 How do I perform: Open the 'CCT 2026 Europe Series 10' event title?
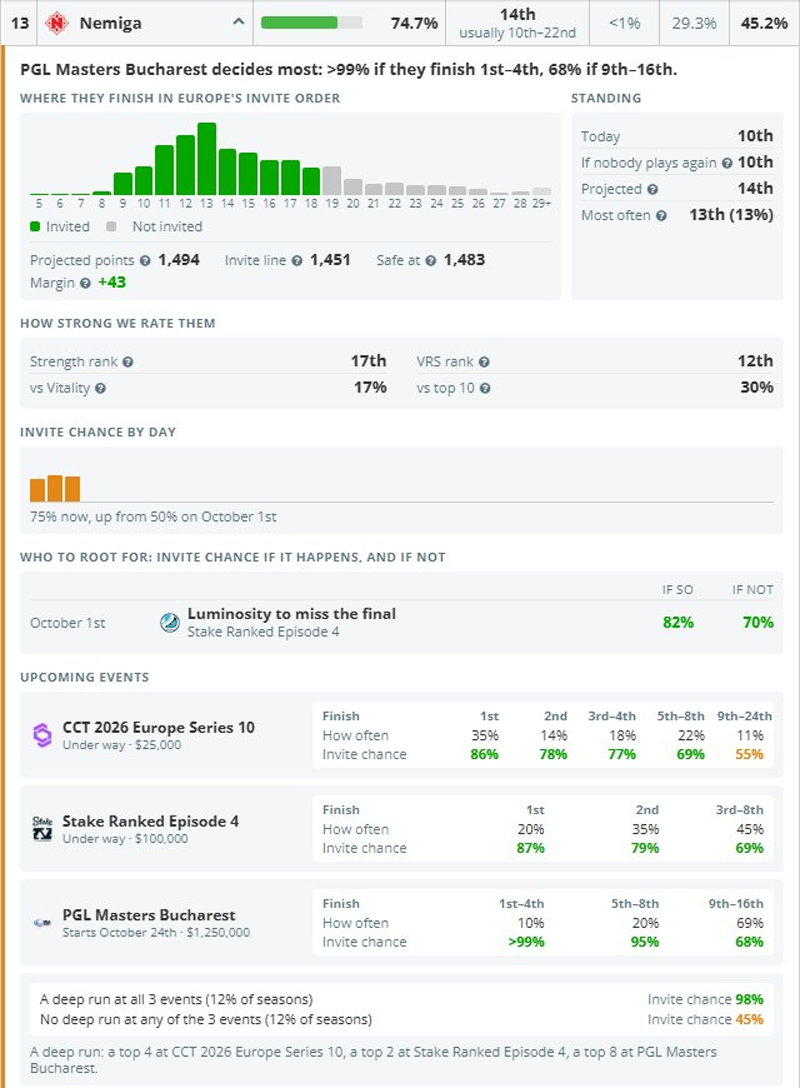[x=159, y=727]
